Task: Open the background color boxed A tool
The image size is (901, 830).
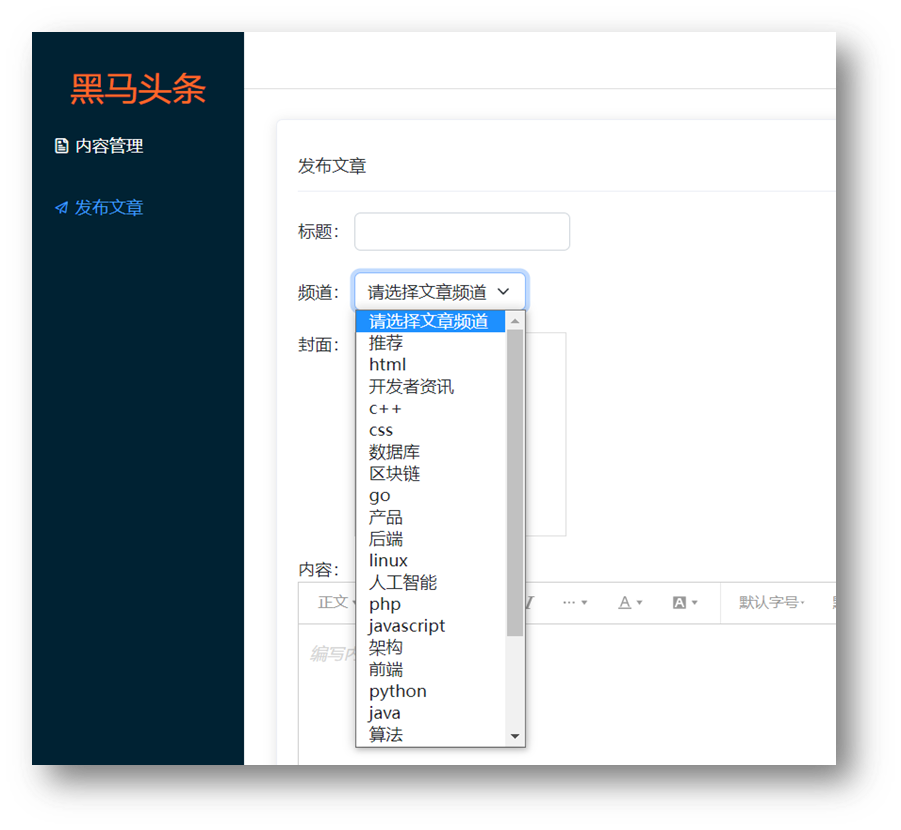Action: pyautogui.click(x=684, y=602)
